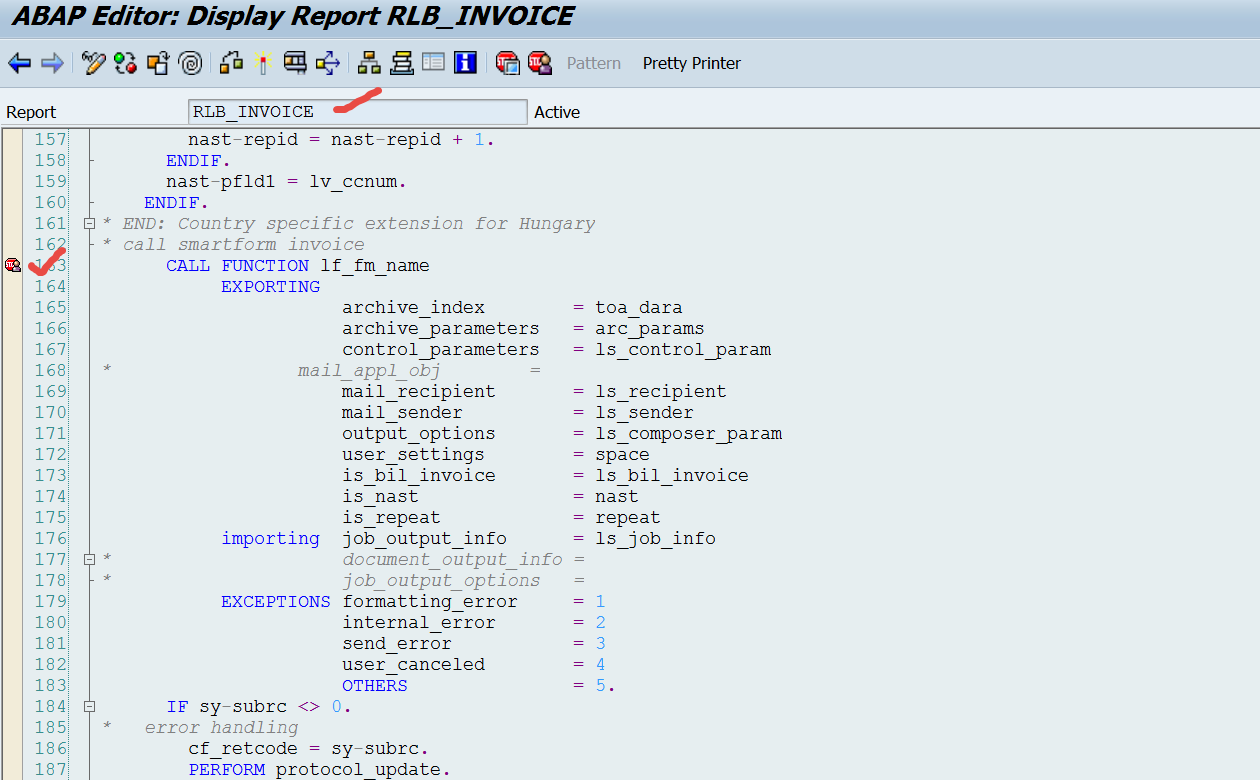Select the RLB_INVOICE report name field

coord(357,111)
